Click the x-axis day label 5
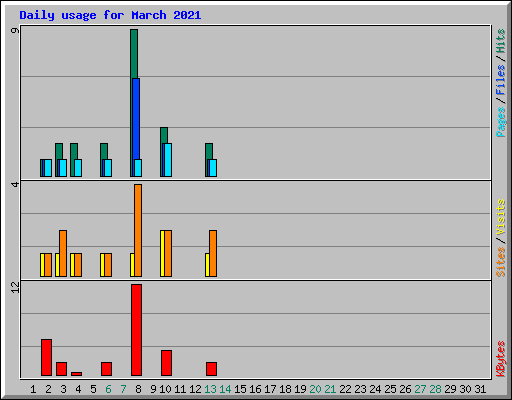Viewport: 512px width, 400px height. point(93,389)
